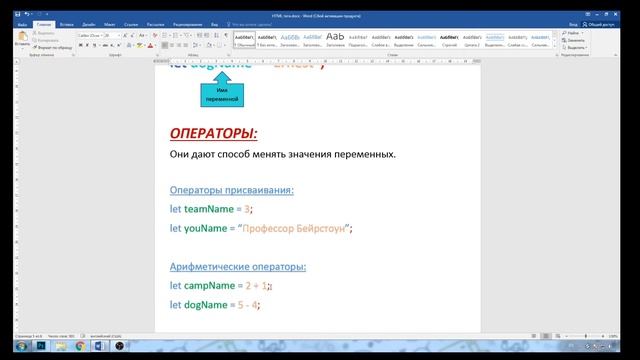Open the font size combo box
Image resolution: width=640 pixels, height=360 pixels.
(x=112, y=36)
